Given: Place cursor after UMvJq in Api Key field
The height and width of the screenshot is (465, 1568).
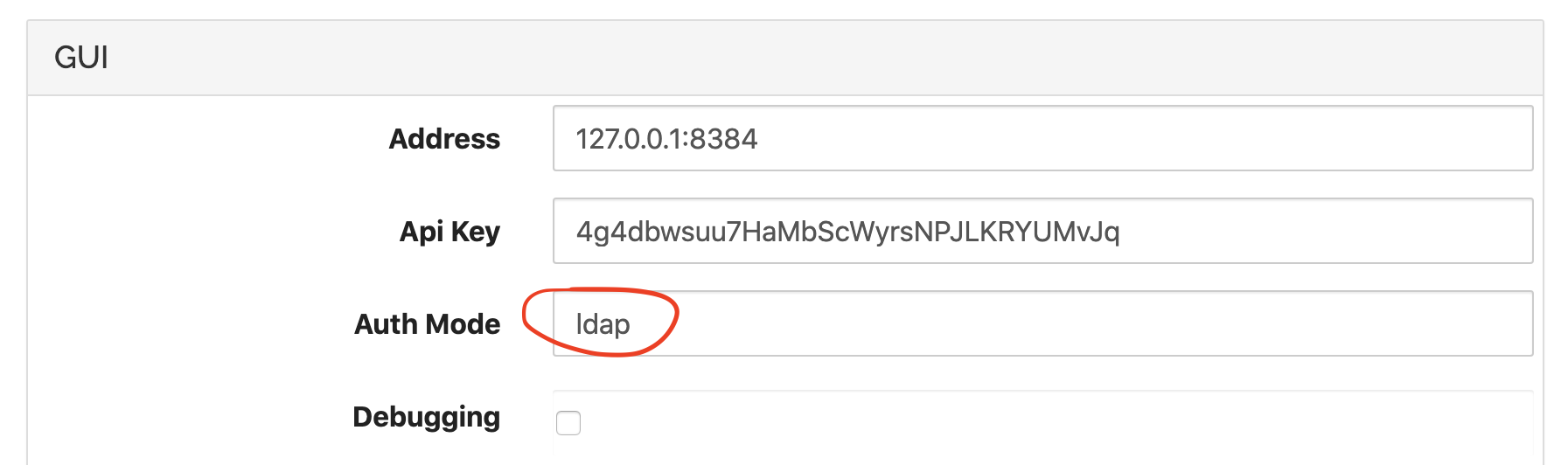Looking at the screenshot, I should click(x=1122, y=232).
